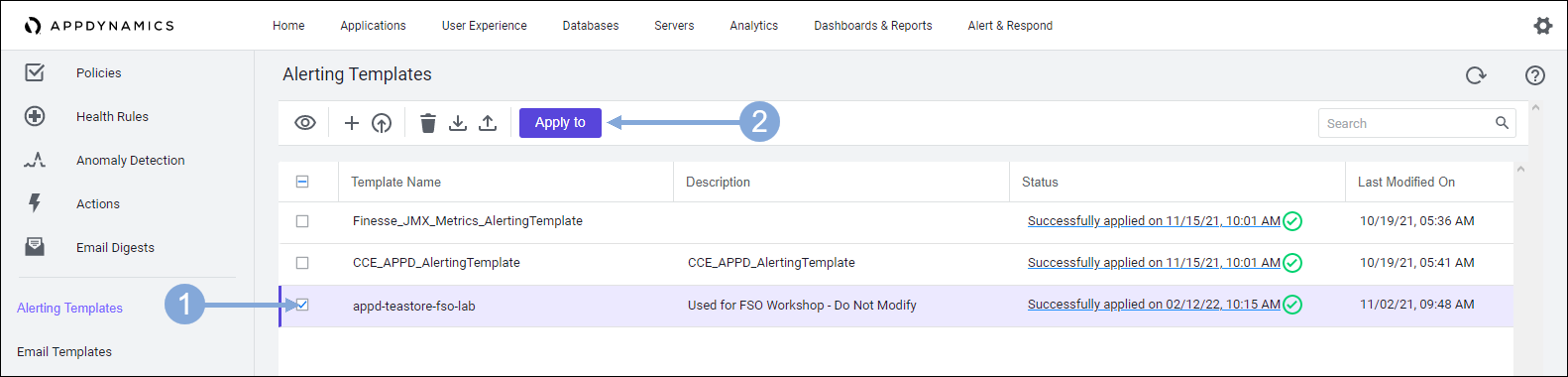Check the CCE_APPD_AlertingTemplate row checkbox
The width and height of the screenshot is (1568, 377).
(x=302, y=263)
